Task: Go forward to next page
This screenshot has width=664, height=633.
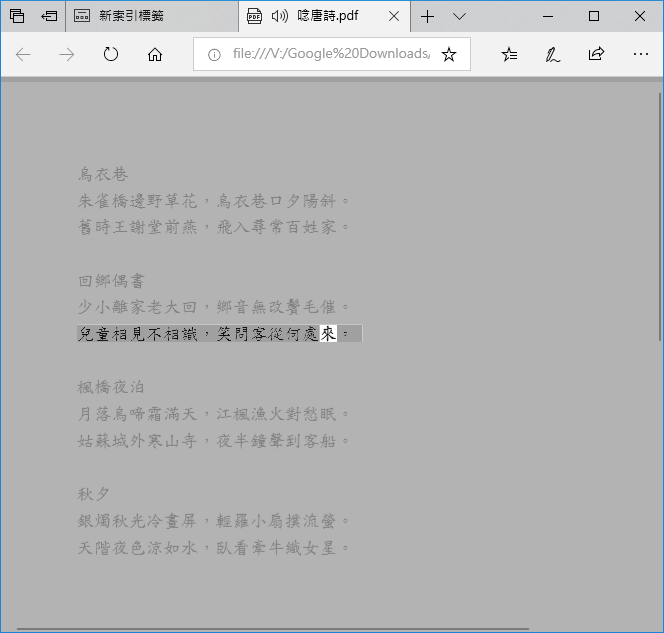Action: (66, 54)
